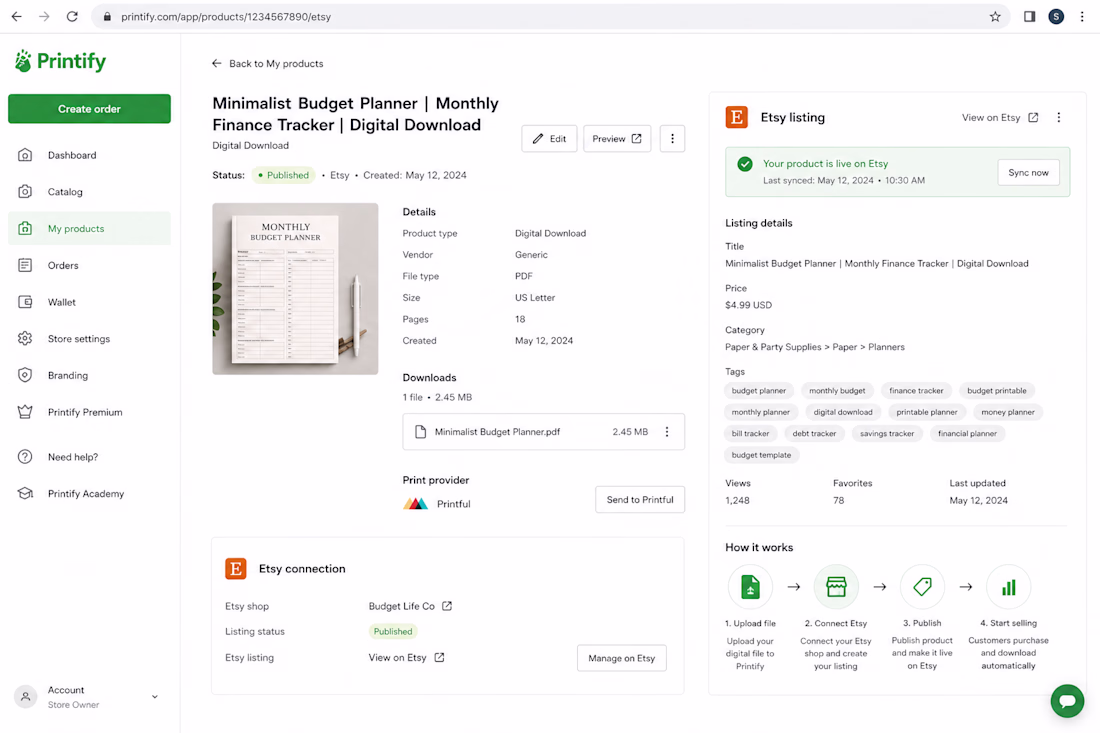Click the 'digital download' tag
The height and width of the screenshot is (733, 1100).
tap(843, 412)
